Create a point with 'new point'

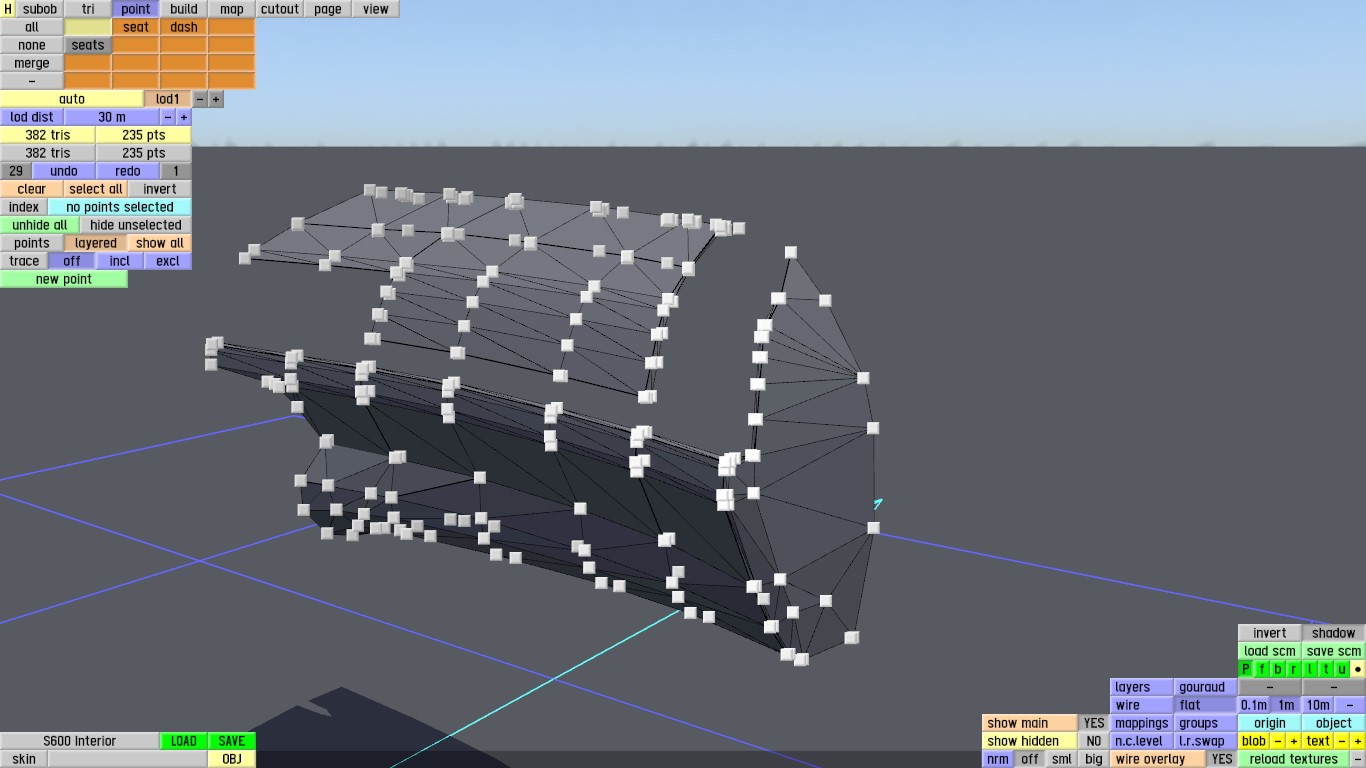tap(64, 279)
